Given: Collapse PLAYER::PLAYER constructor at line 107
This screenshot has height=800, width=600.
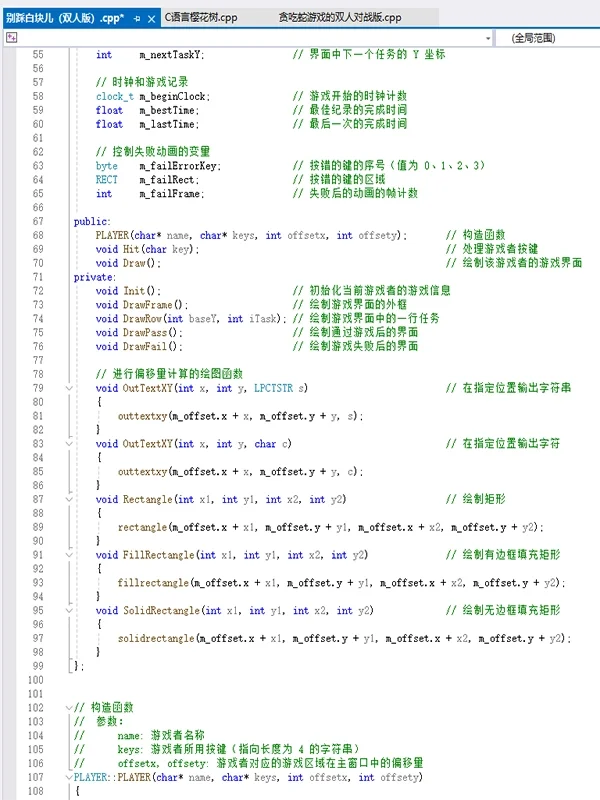Looking at the screenshot, I should coord(69,778).
